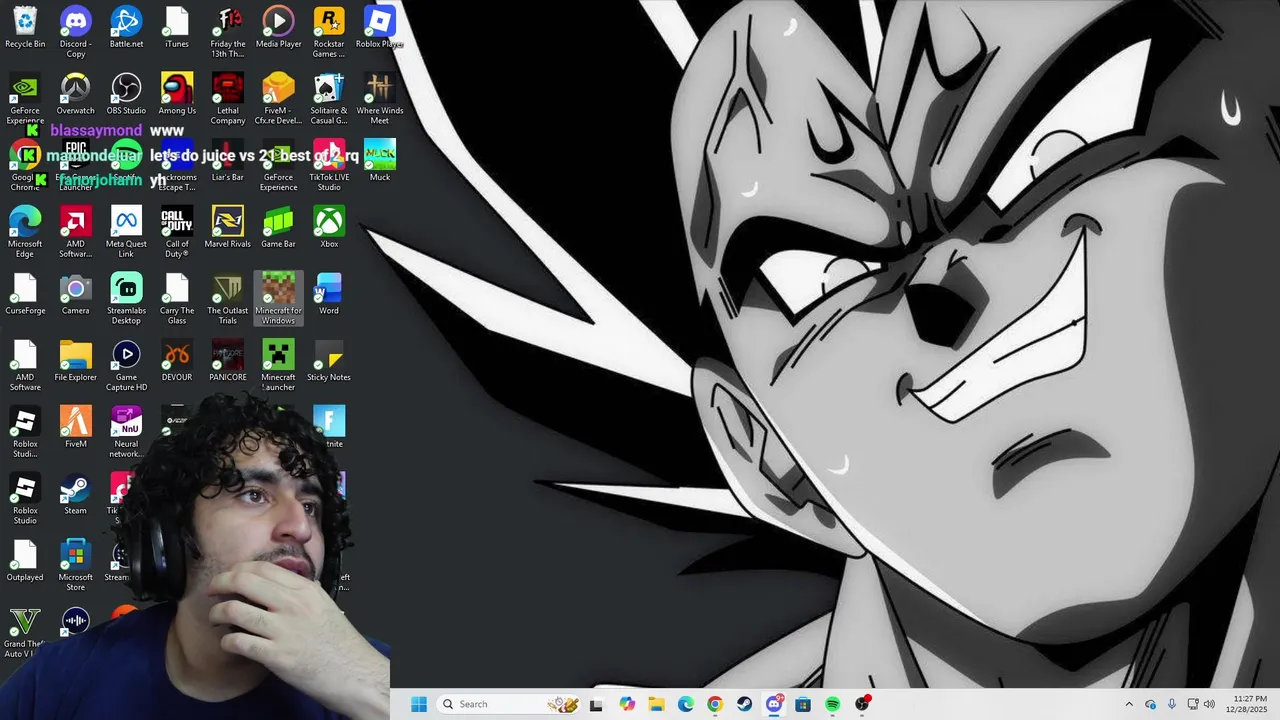This screenshot has width=1280, height=720.
Task: Open Solitaire & Casual Games icon
Action: point(329,99)
